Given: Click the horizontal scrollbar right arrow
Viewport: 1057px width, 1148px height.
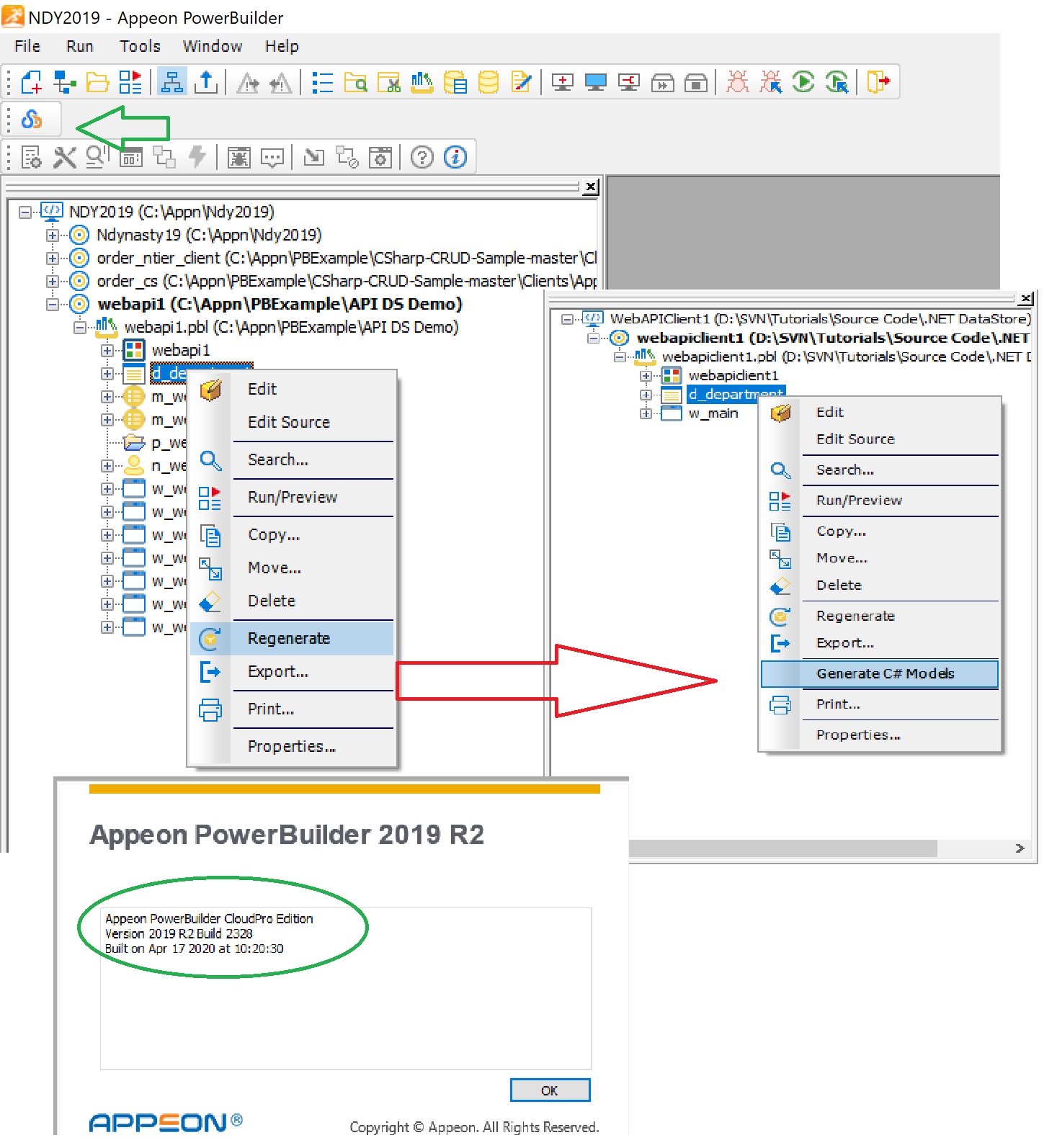Looking at the screenshot, I should [1020, 848].
